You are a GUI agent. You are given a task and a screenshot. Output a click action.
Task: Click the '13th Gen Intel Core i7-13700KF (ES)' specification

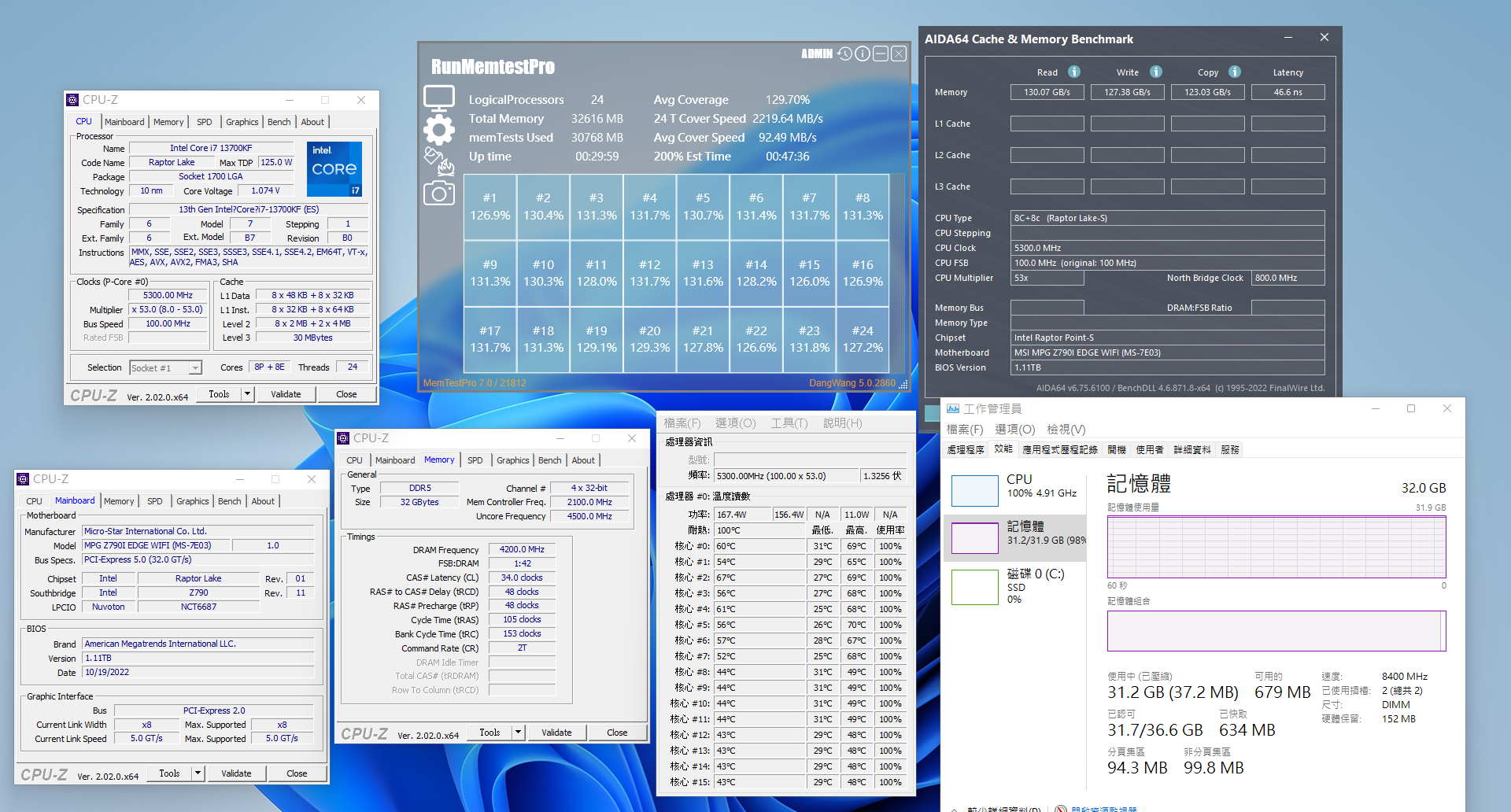[249, 209]
